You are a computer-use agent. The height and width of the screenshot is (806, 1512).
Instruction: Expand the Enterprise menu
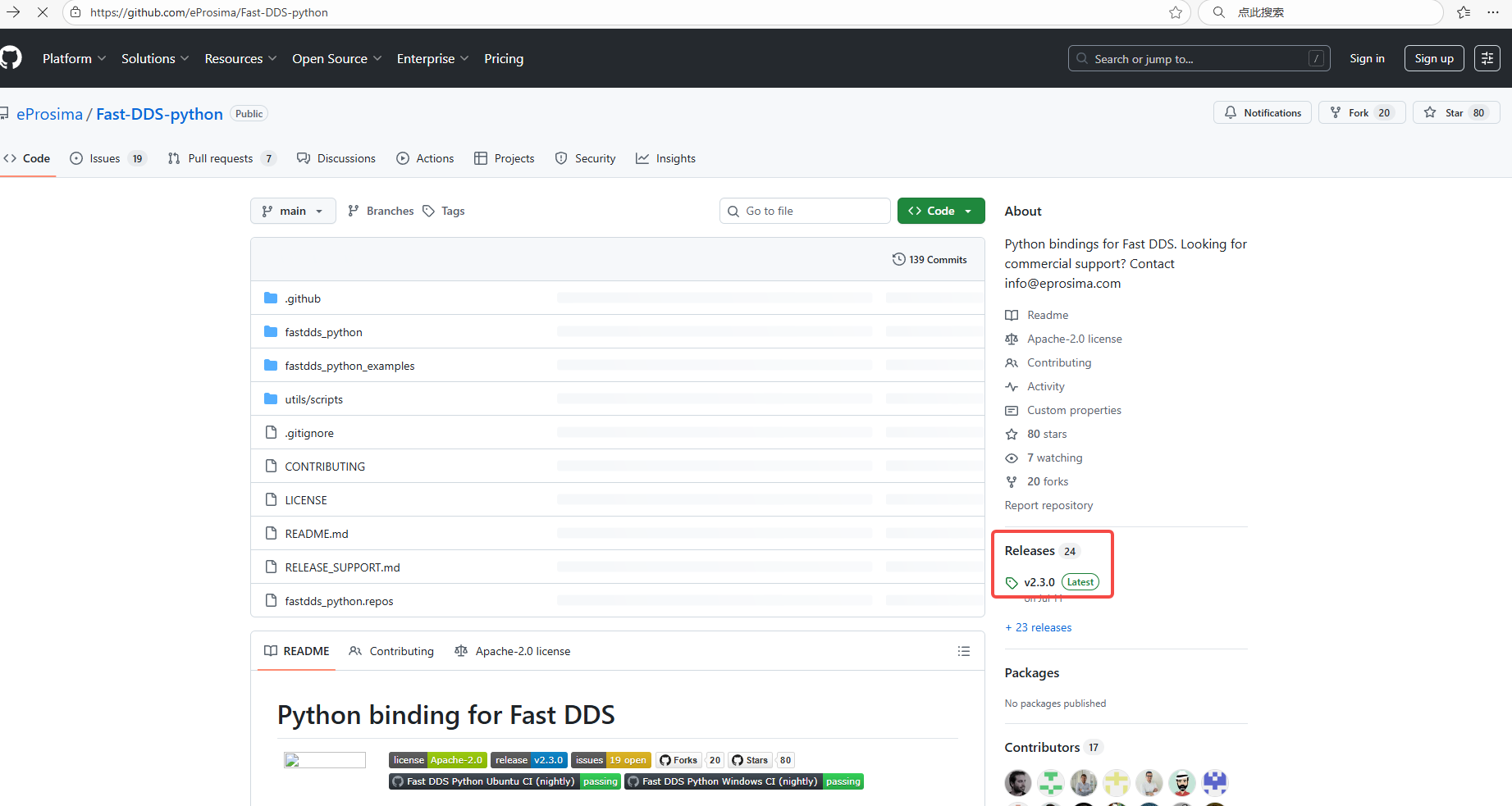(x=432, y=58)
